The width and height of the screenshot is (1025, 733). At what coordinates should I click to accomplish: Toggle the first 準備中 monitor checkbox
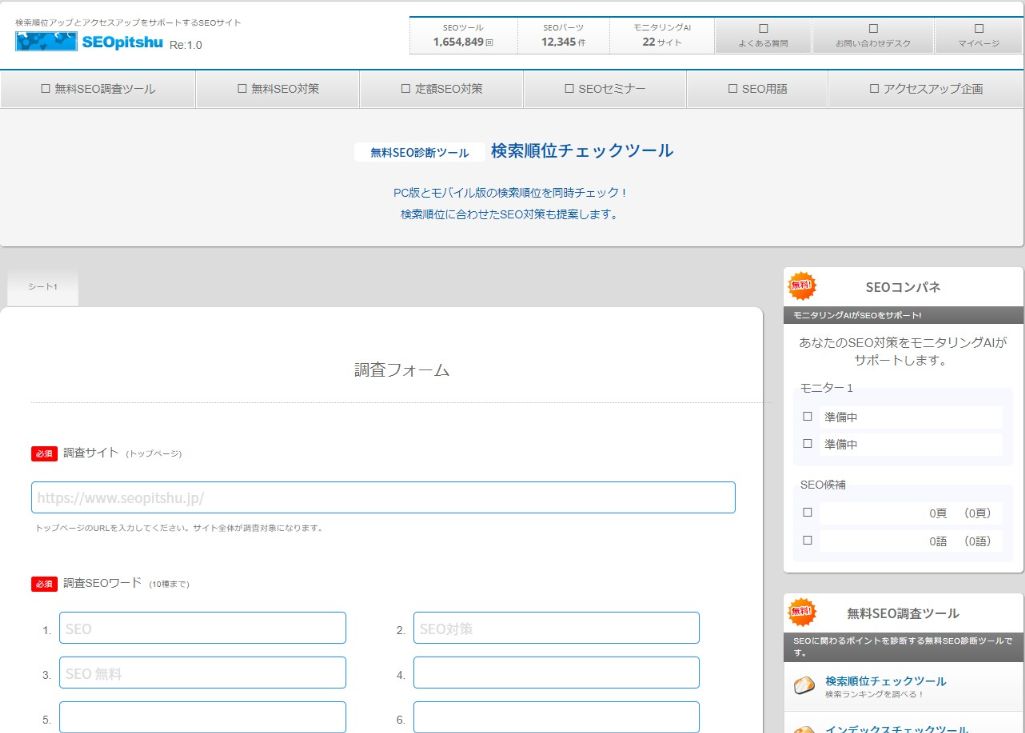808,417
